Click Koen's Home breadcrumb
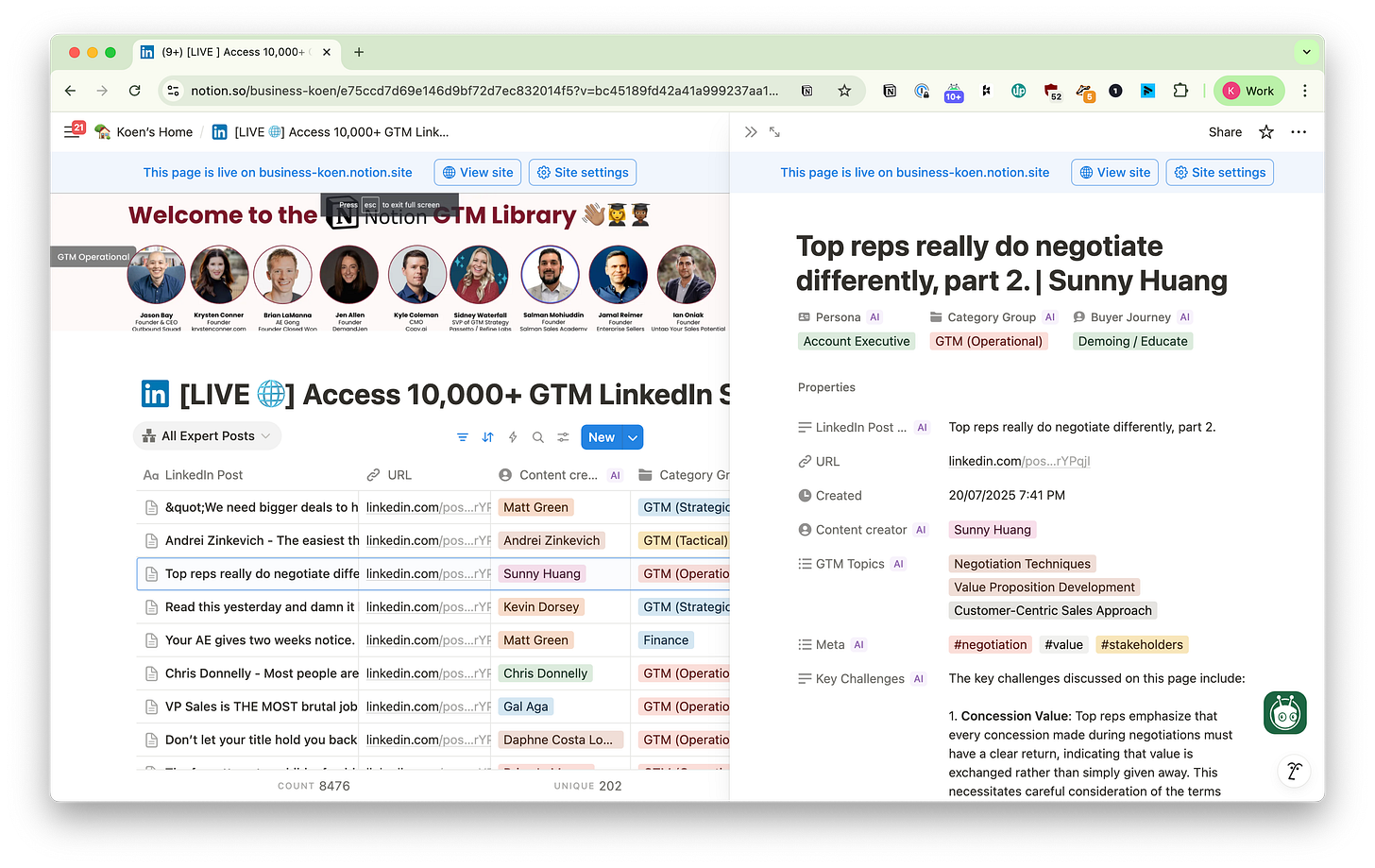1375x868 pixels. pyautogui.click(x=144, y=132)
